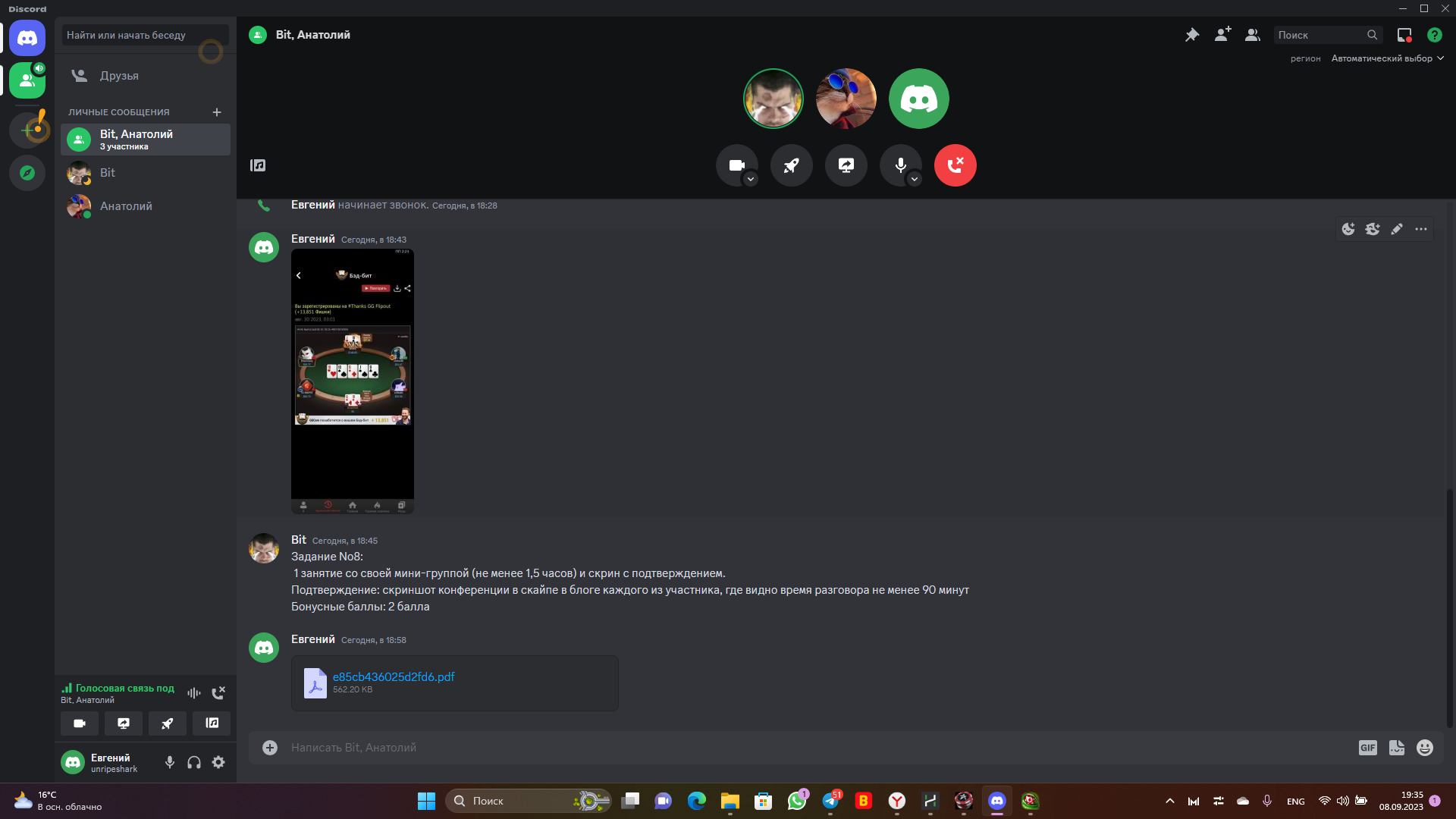Click Bit username on task message
Viewport: 1456px width, 819px height.
click(x=299, y=540)
